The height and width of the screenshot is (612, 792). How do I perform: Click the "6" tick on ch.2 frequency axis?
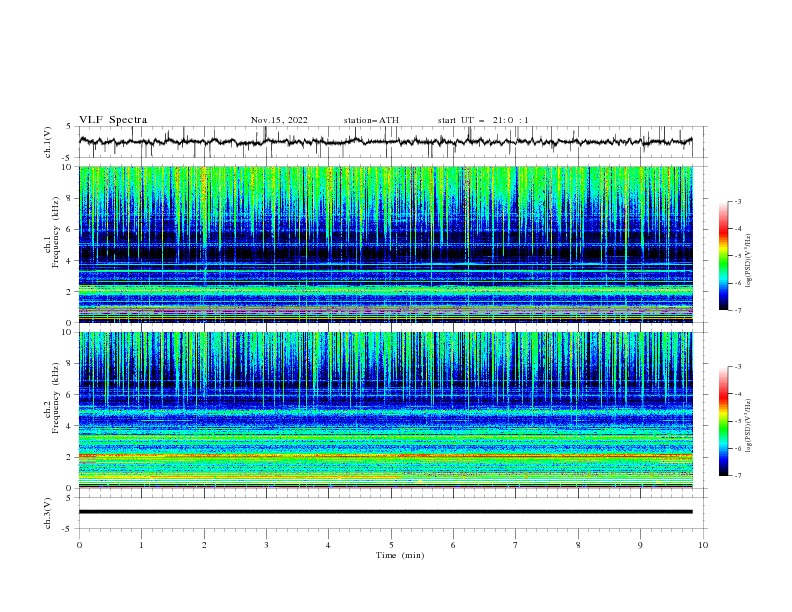click(70, 395)
